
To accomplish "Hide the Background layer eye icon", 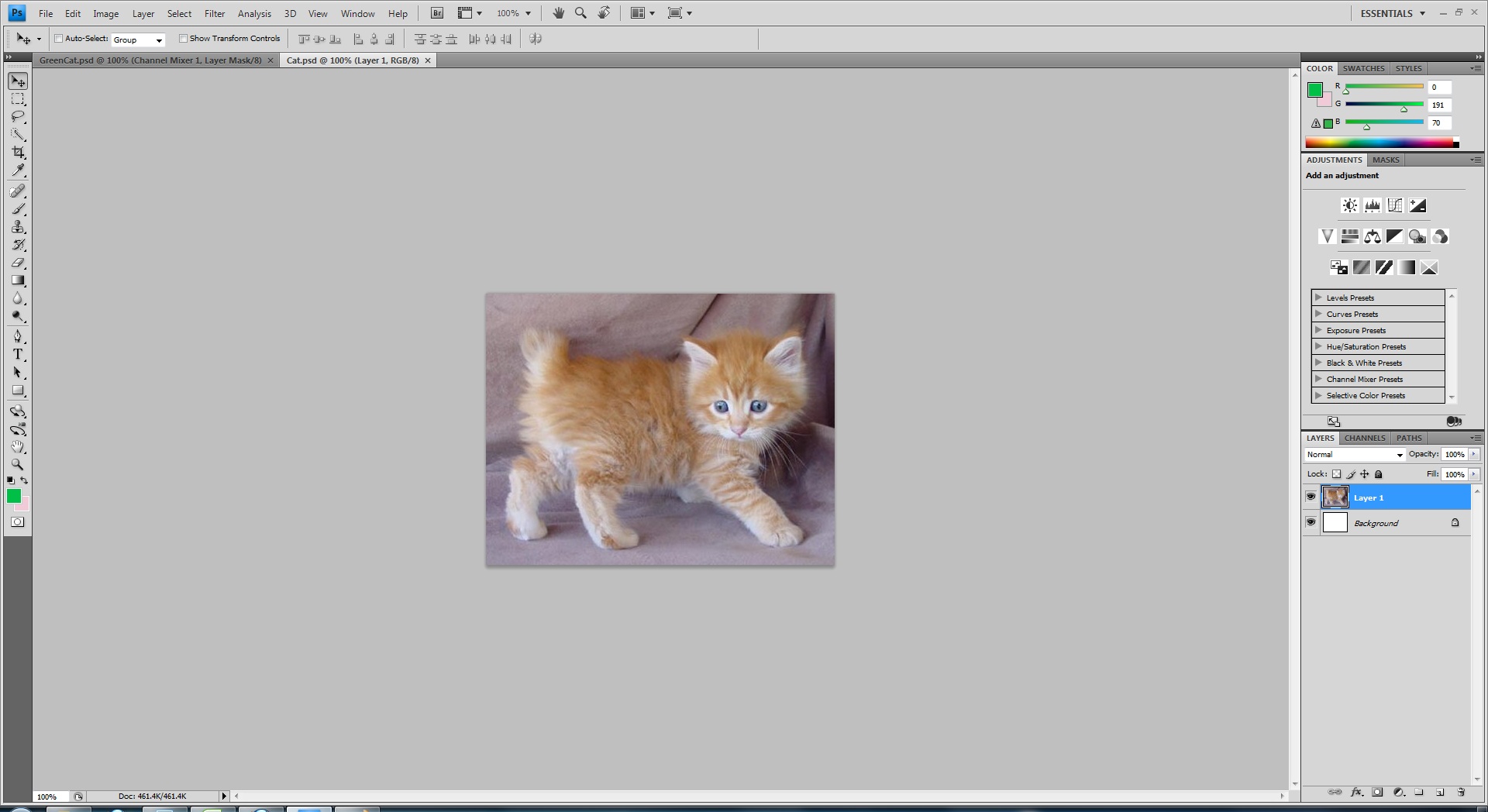I will pyautogui.click(x=1311, y=522).
